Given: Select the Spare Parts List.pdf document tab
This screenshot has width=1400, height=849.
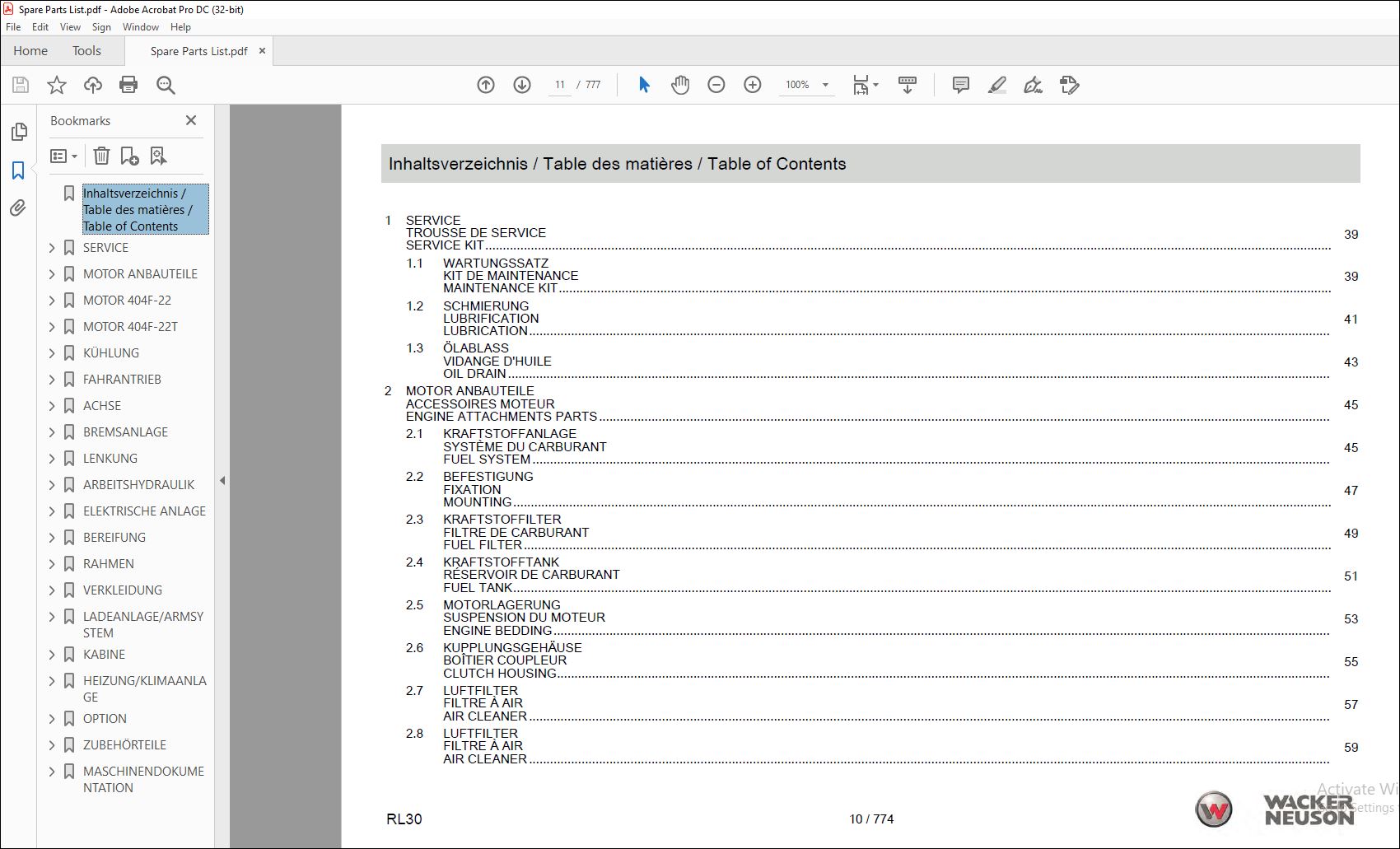Looking at the screenshot, I should 198,51.
